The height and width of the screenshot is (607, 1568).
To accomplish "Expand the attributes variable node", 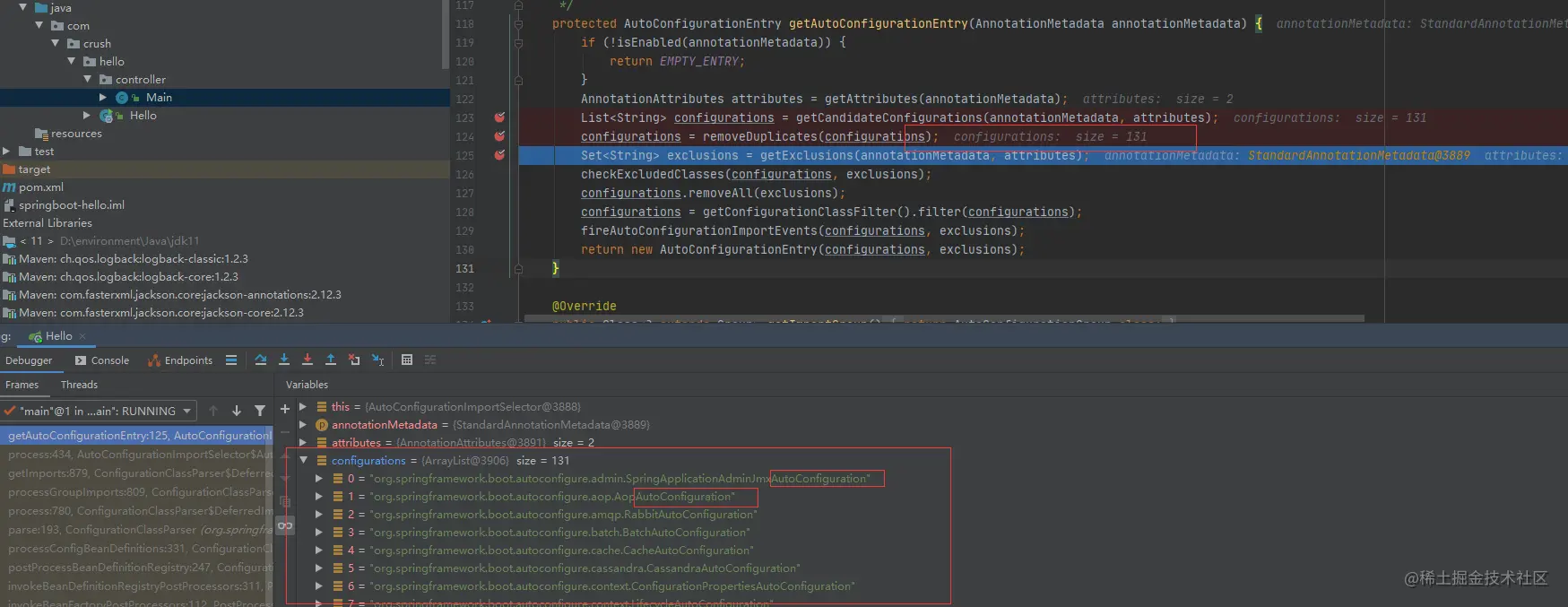I will point(303,442).
